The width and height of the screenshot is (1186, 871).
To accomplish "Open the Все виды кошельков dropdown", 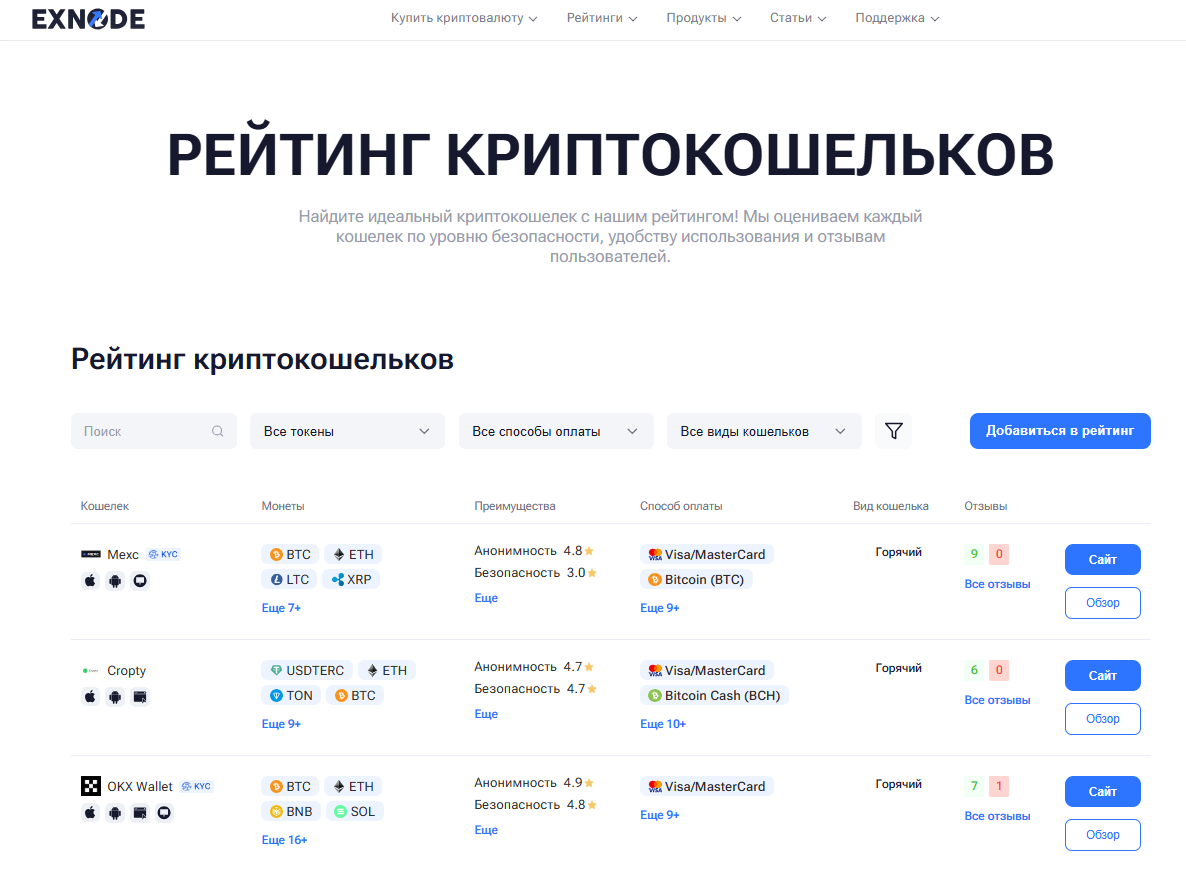I will point(764,430).
